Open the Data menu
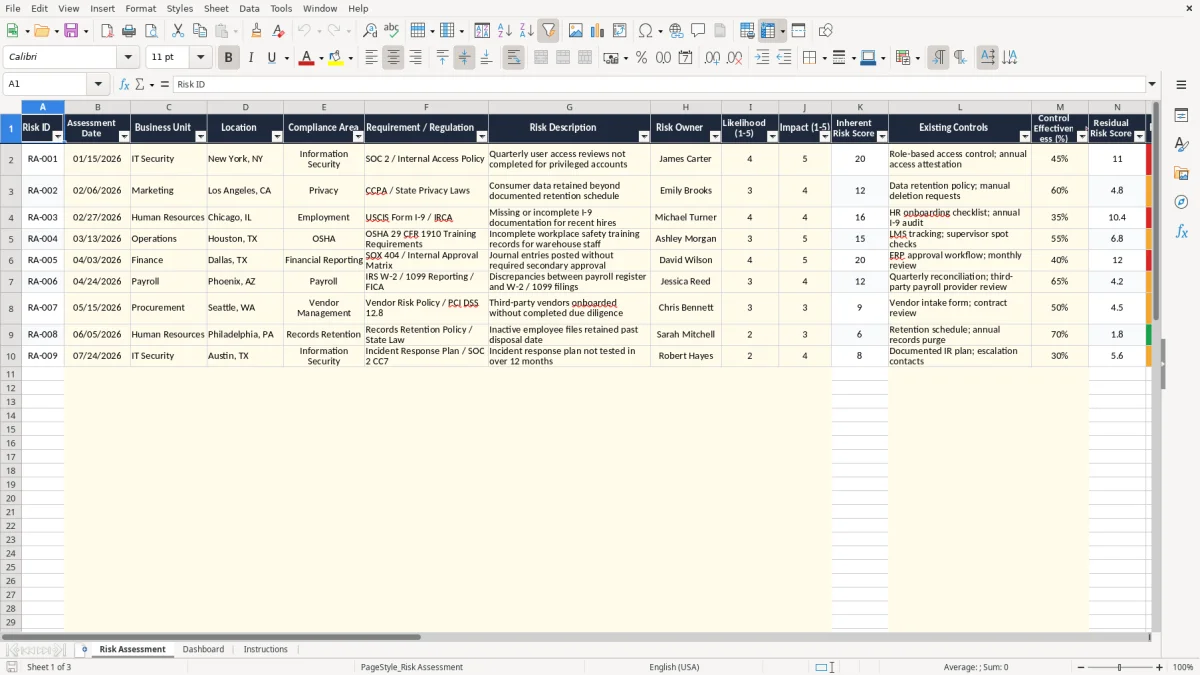The height and width of the screenshot is (675, 1200). 249,8
